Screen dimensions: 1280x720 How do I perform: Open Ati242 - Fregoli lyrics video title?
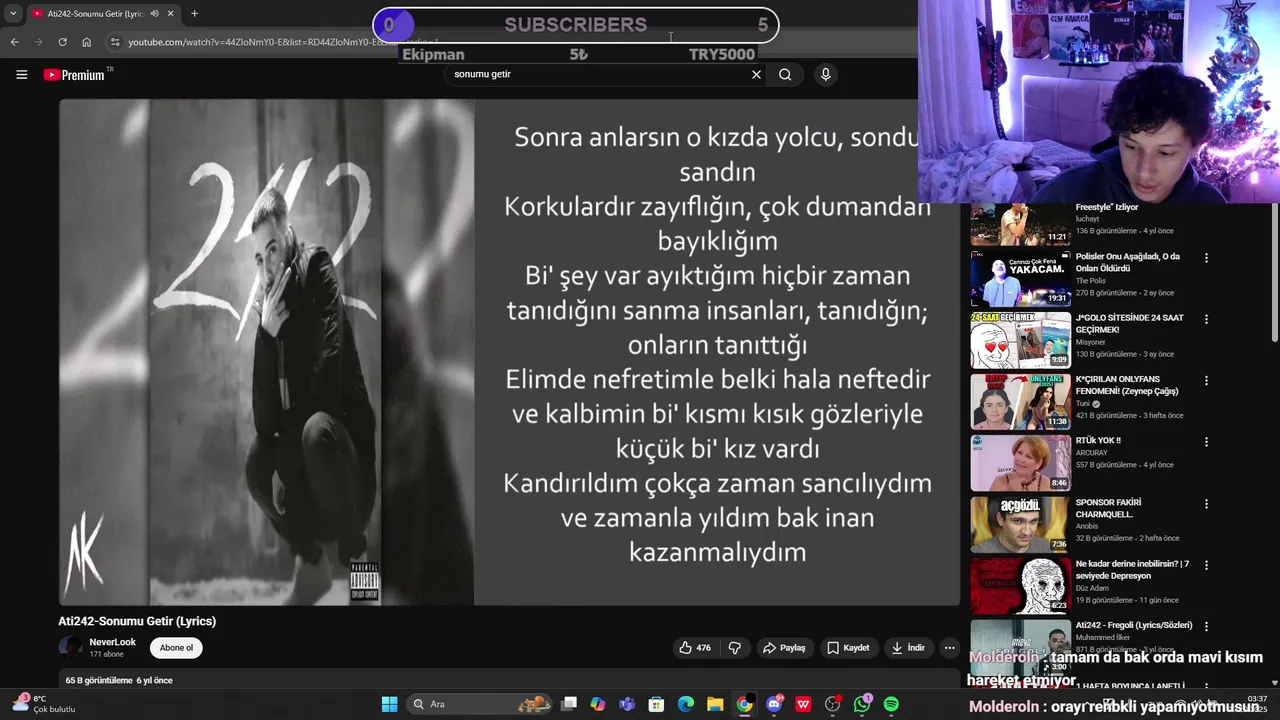[x=1134, y=625]
